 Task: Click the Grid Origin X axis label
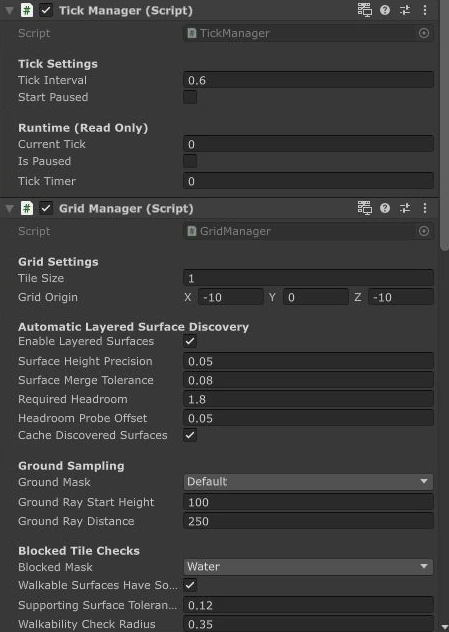pyautogui.click(x=188, y=297)
